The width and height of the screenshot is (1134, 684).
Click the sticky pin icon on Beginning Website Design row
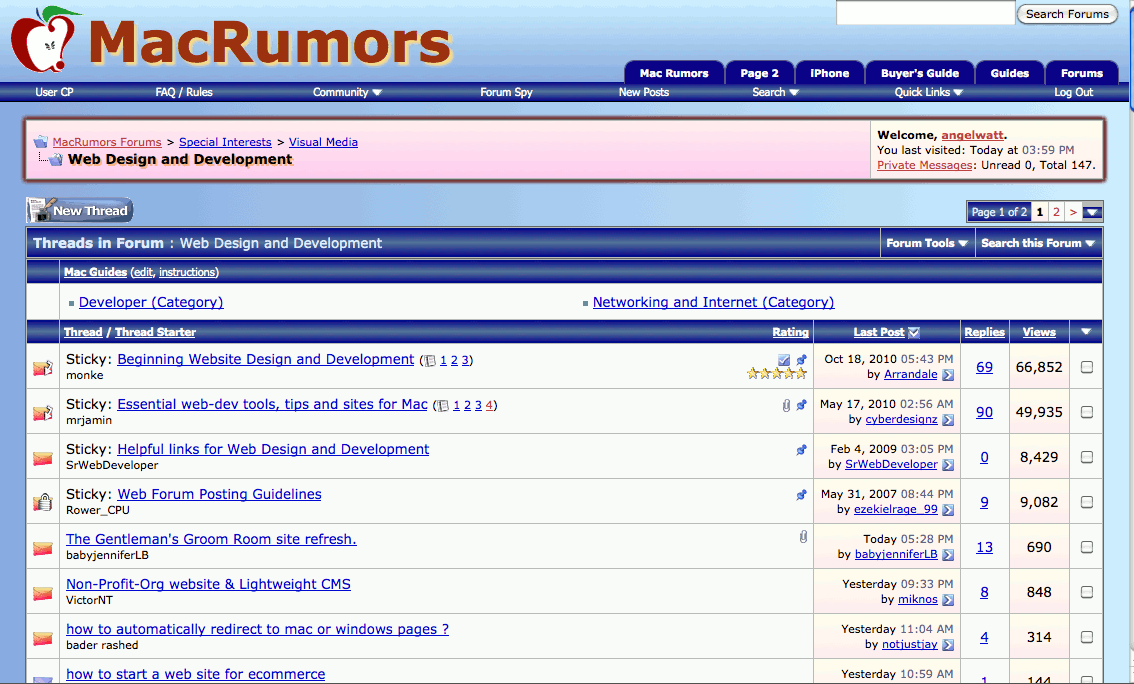[x=801, y=359]
